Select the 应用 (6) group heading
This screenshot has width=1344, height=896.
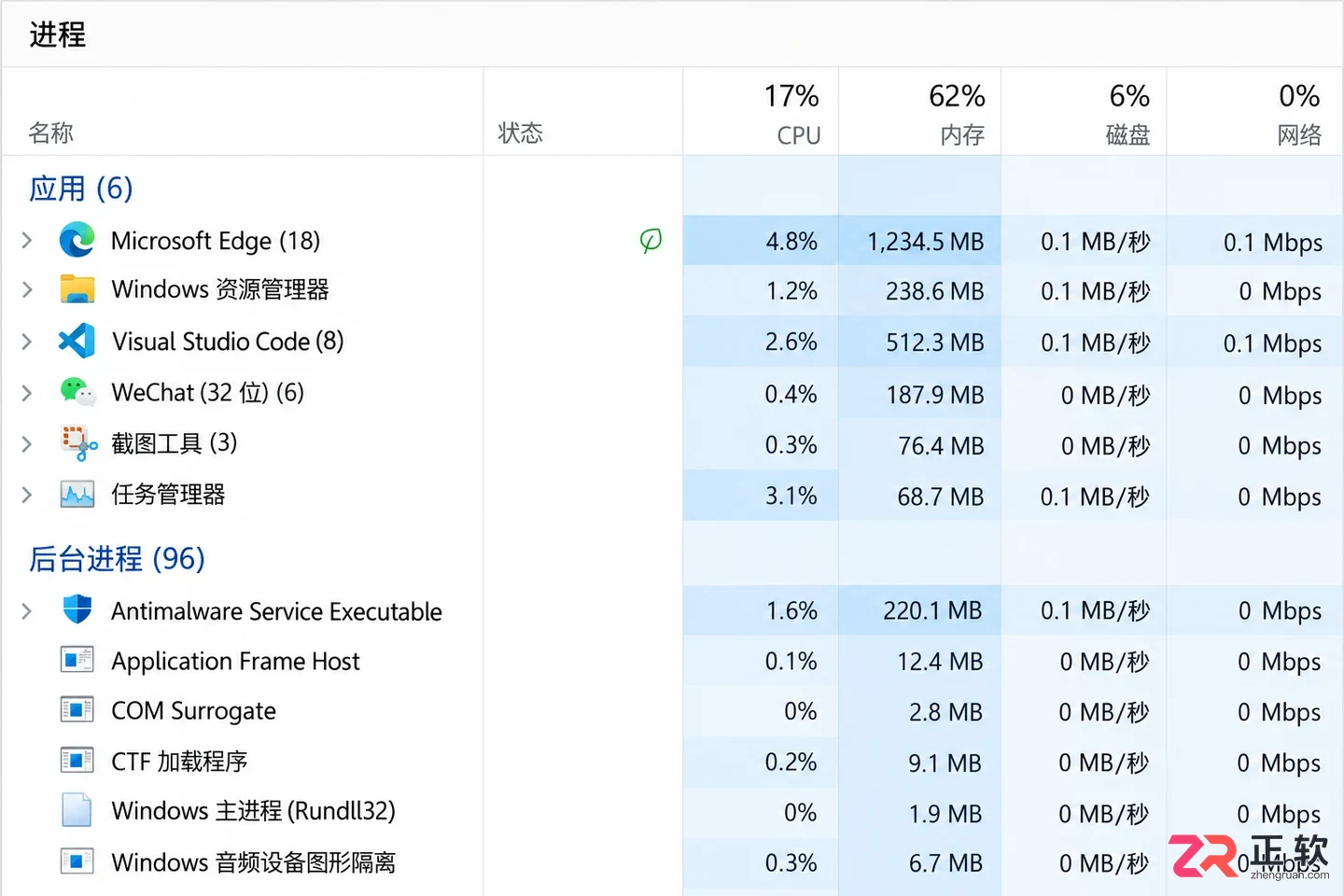81,189
